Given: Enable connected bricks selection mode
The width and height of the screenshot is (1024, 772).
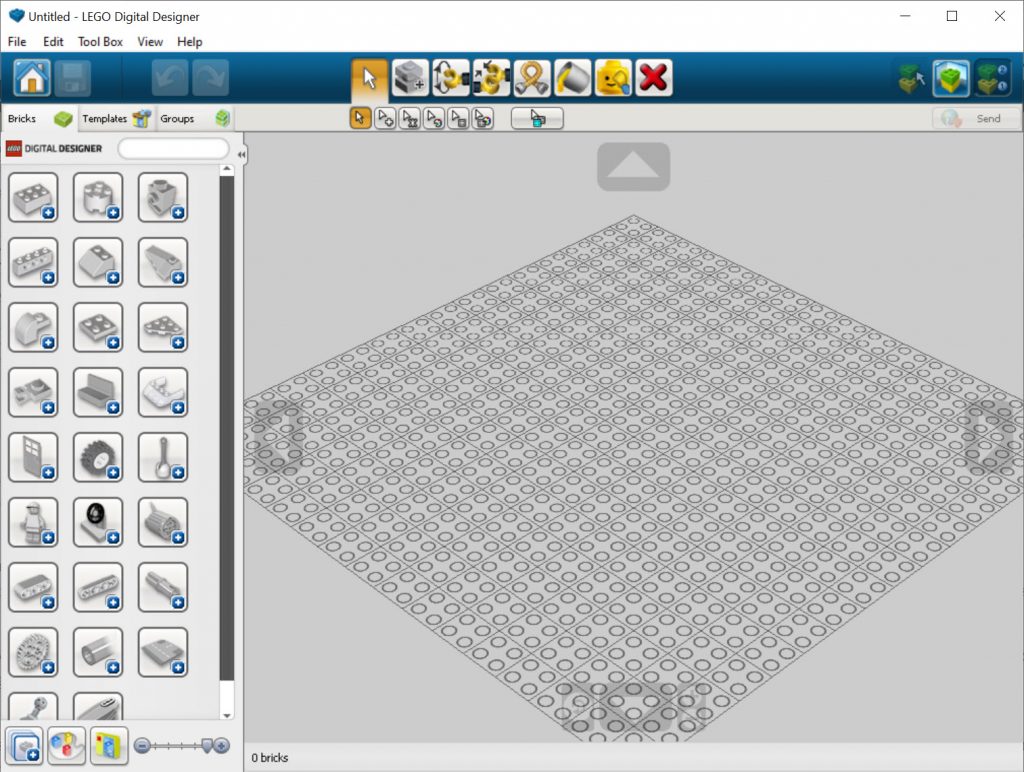Looking at the screenshot, I should [409, 118].
